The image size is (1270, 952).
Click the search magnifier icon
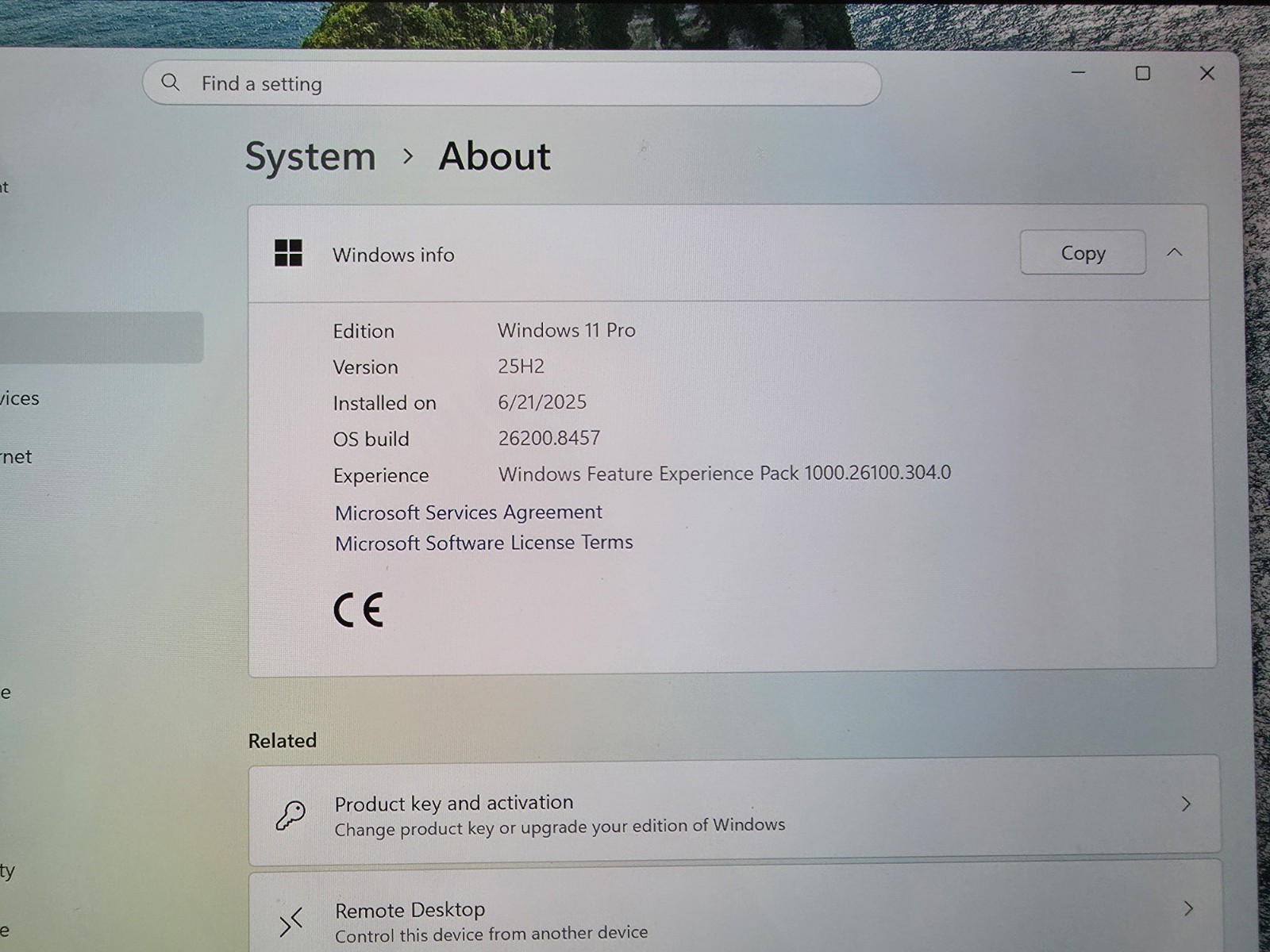pos(171,83)
